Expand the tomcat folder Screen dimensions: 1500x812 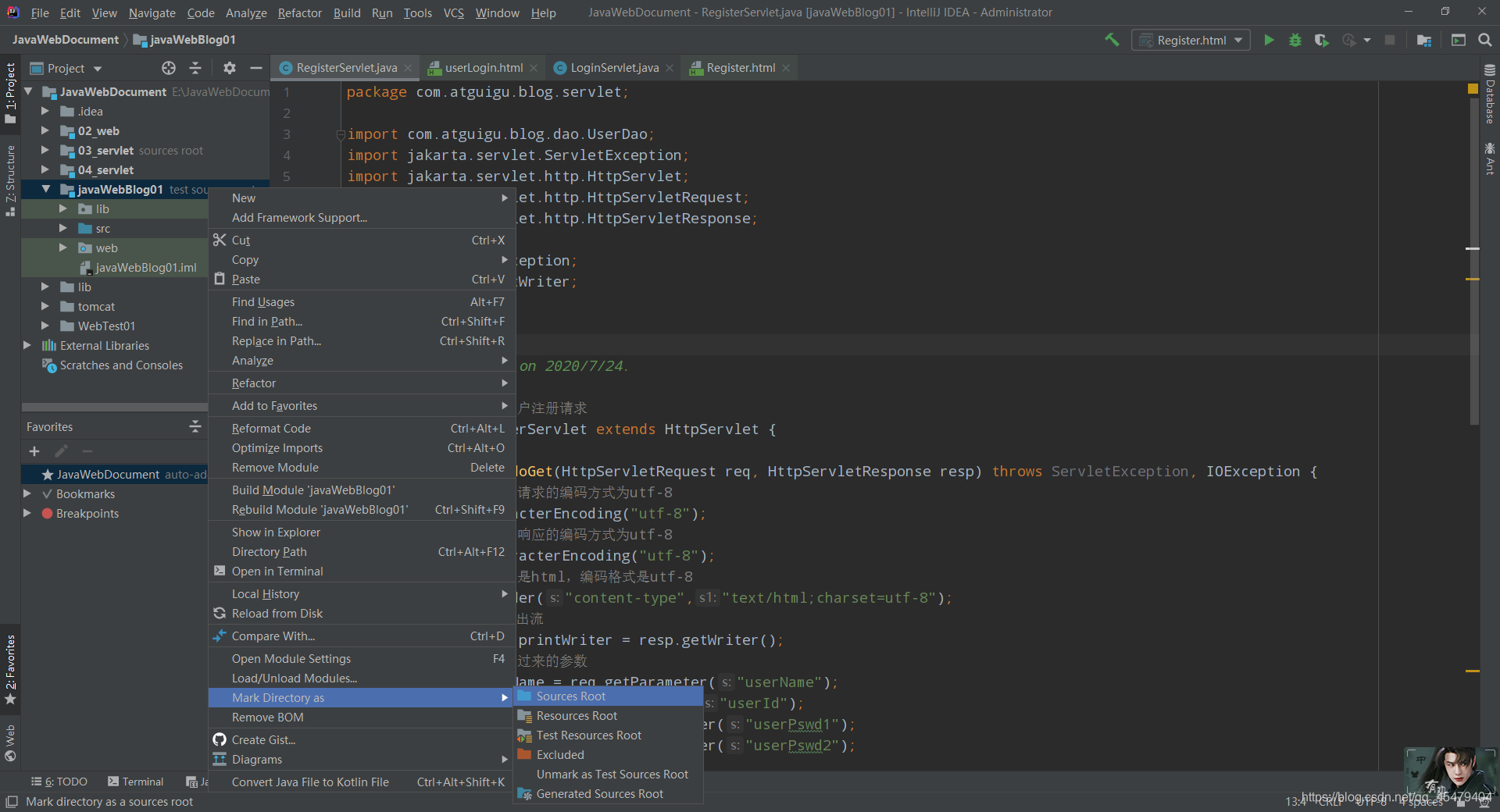pyautogui.click(x=45, y=306)
